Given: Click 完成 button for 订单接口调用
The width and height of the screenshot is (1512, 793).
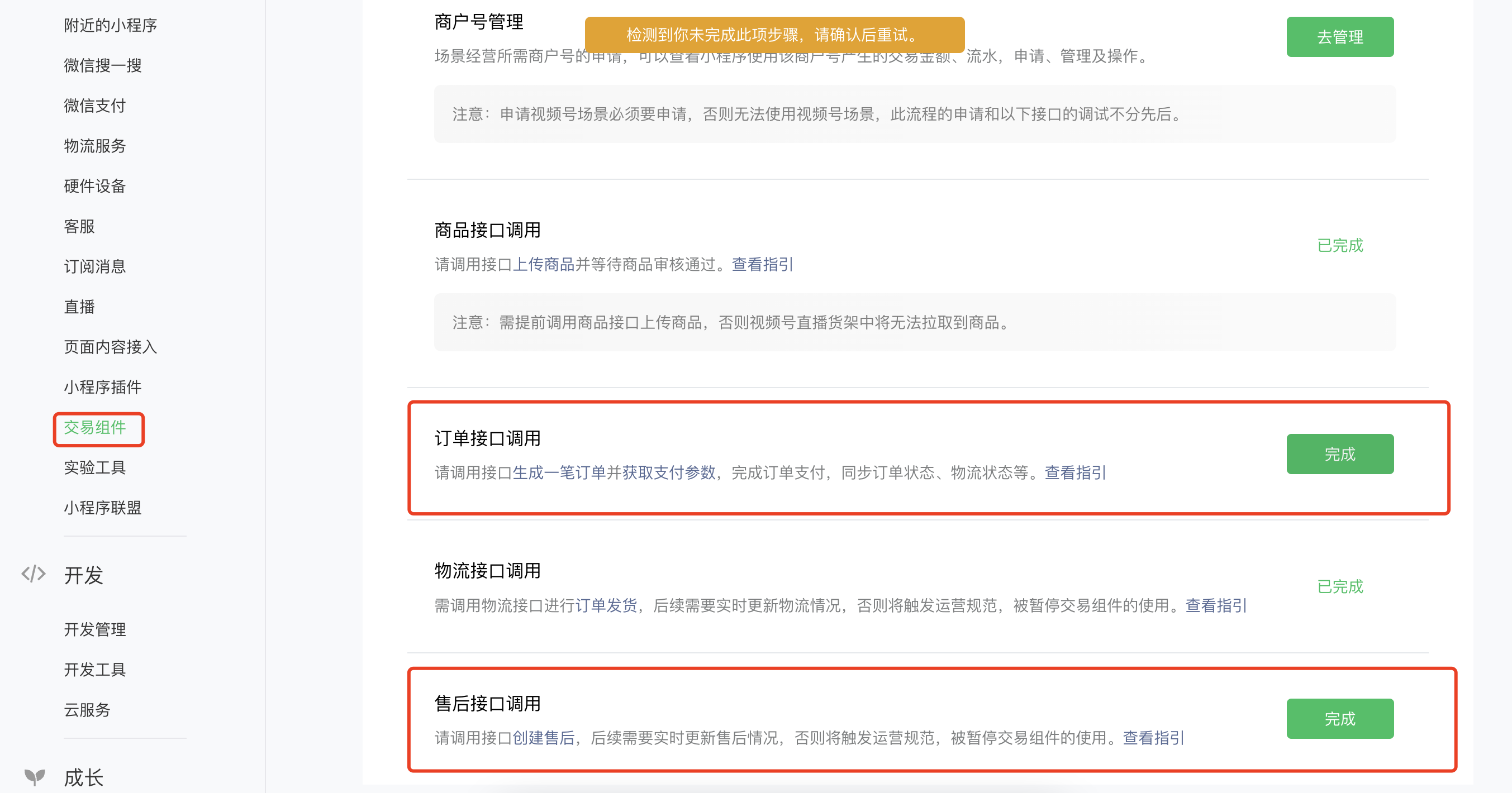Looking at the screenshot, I should pyautogui.click(x=1339, y=454).
